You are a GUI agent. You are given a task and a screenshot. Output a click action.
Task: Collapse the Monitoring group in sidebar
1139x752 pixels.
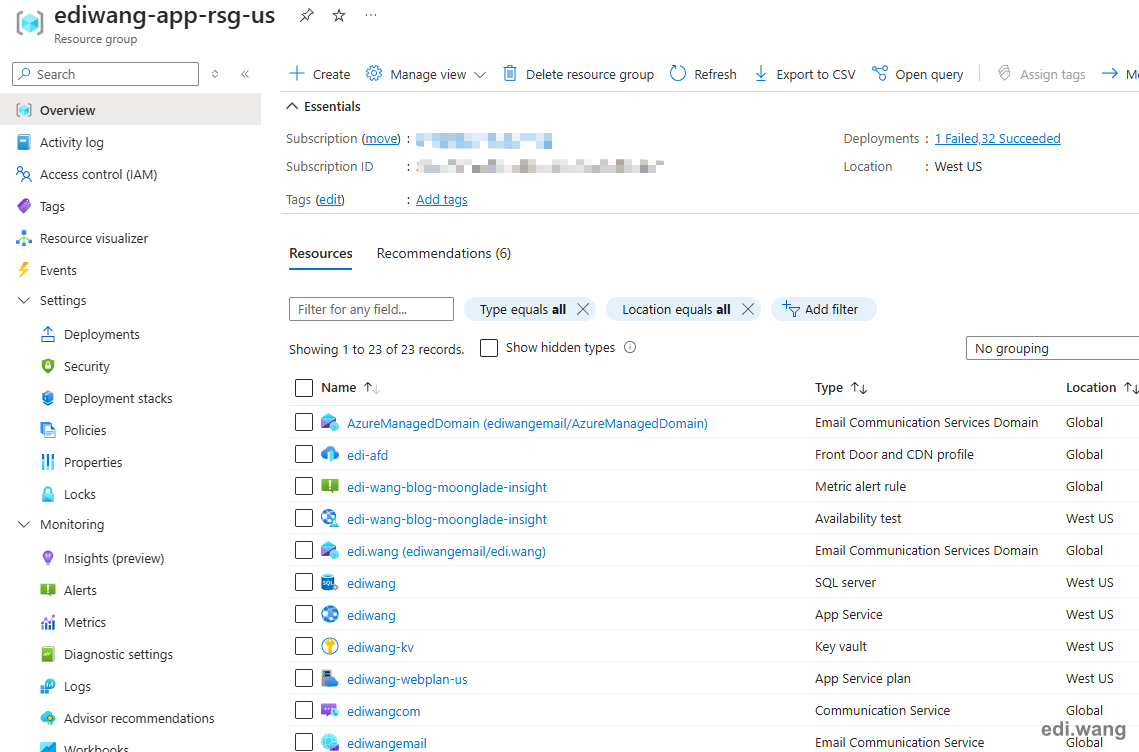(24, 524)
